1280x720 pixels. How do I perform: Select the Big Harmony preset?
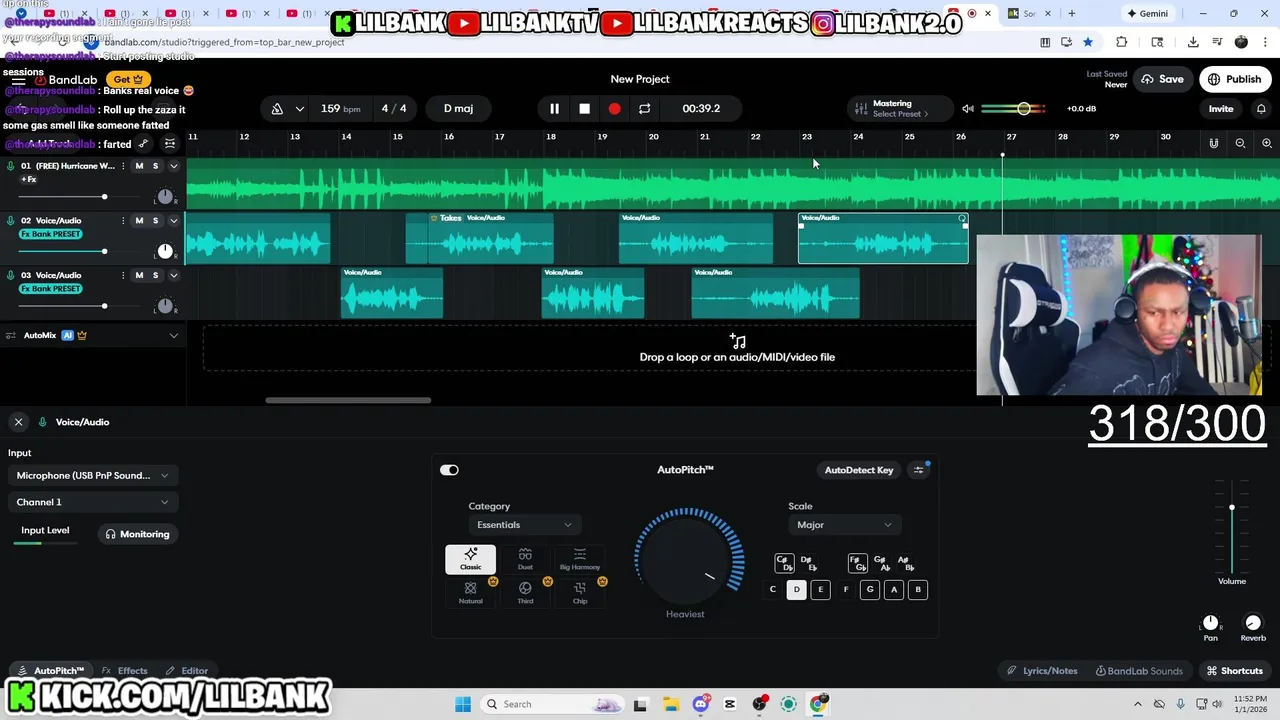click(x=580, y=560)
